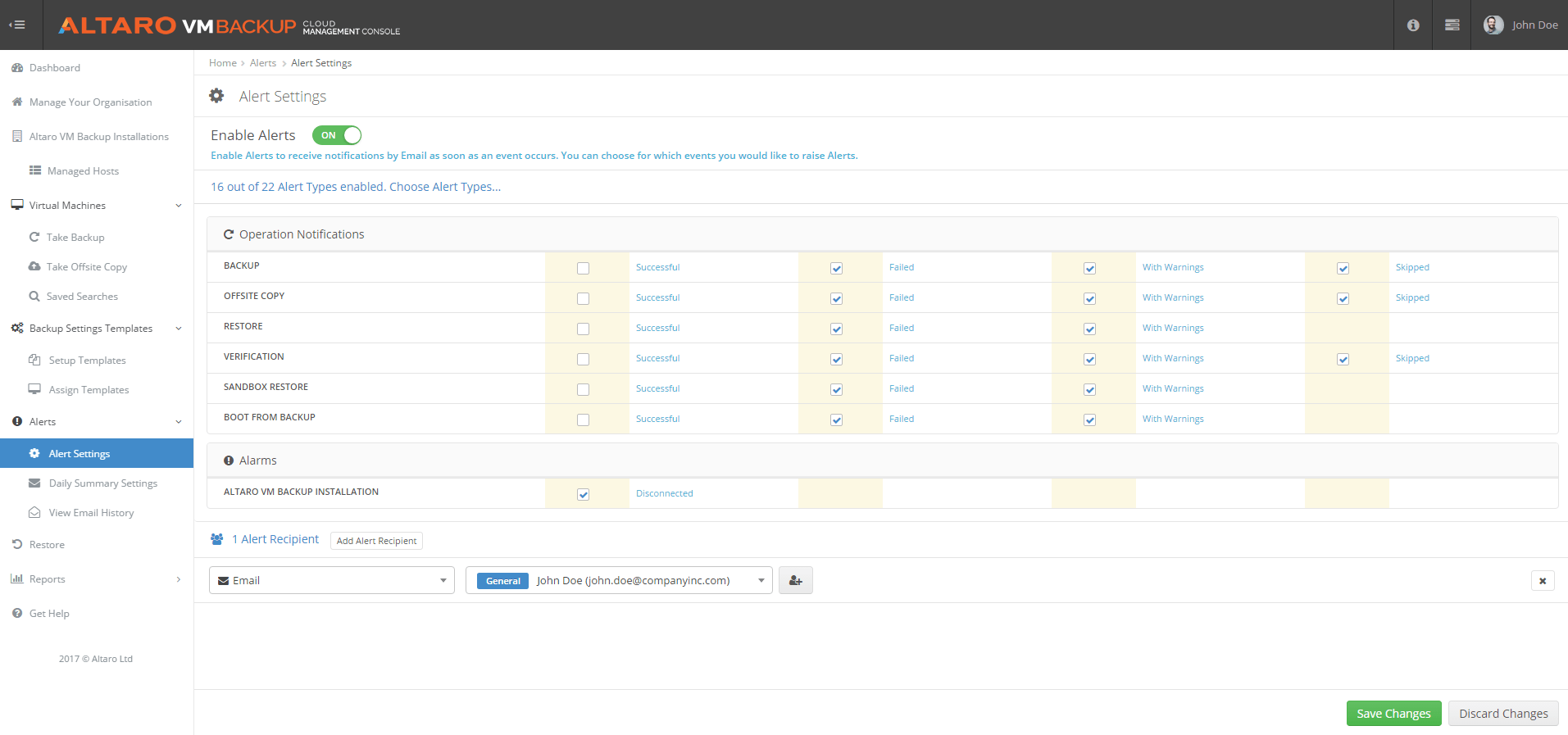Screen dimensions: 1568x735
Task: Click Assign Templates monitor icon
Action: click(34, 389)
